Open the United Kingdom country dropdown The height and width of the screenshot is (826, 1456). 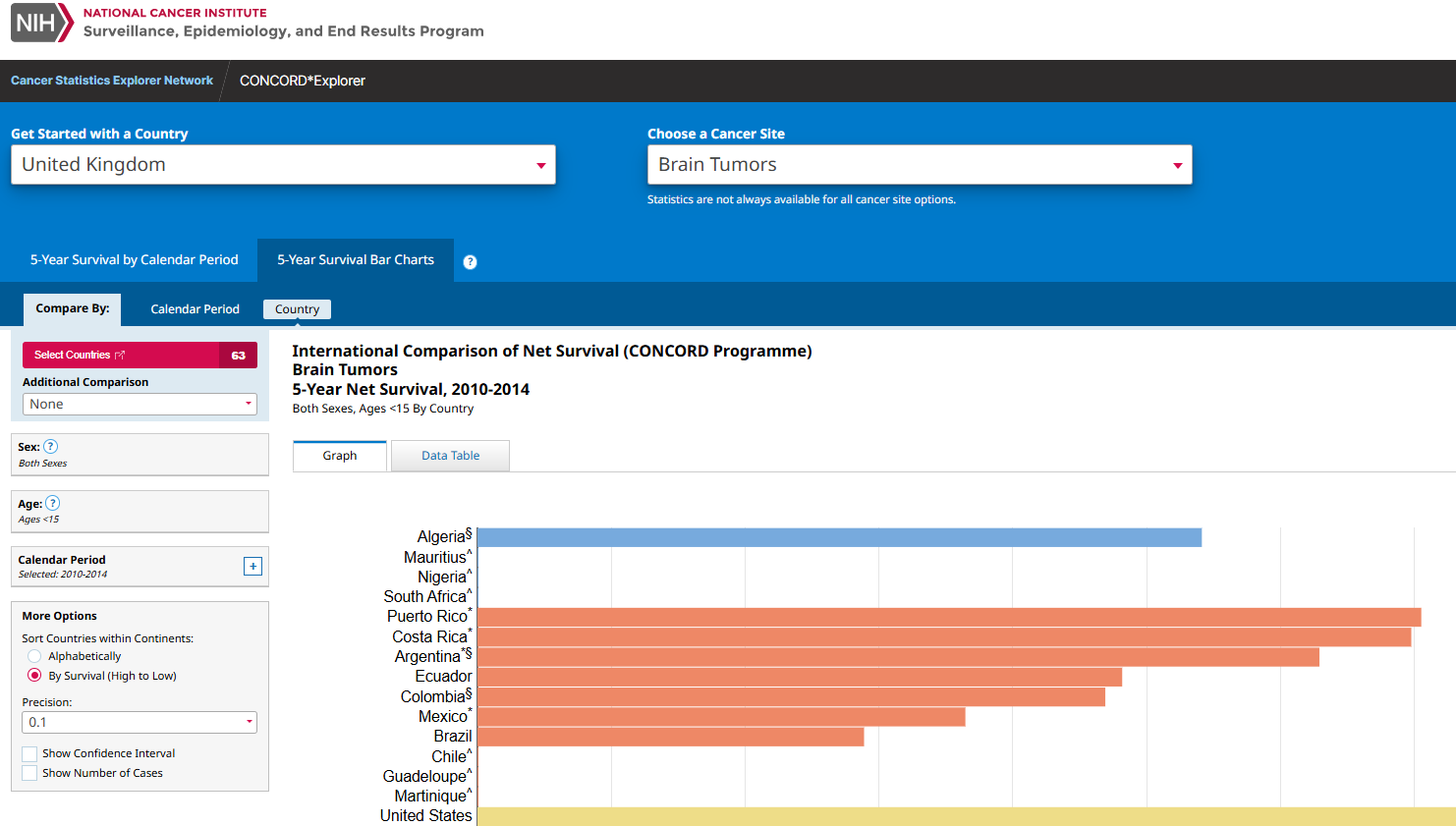(283, 165)
